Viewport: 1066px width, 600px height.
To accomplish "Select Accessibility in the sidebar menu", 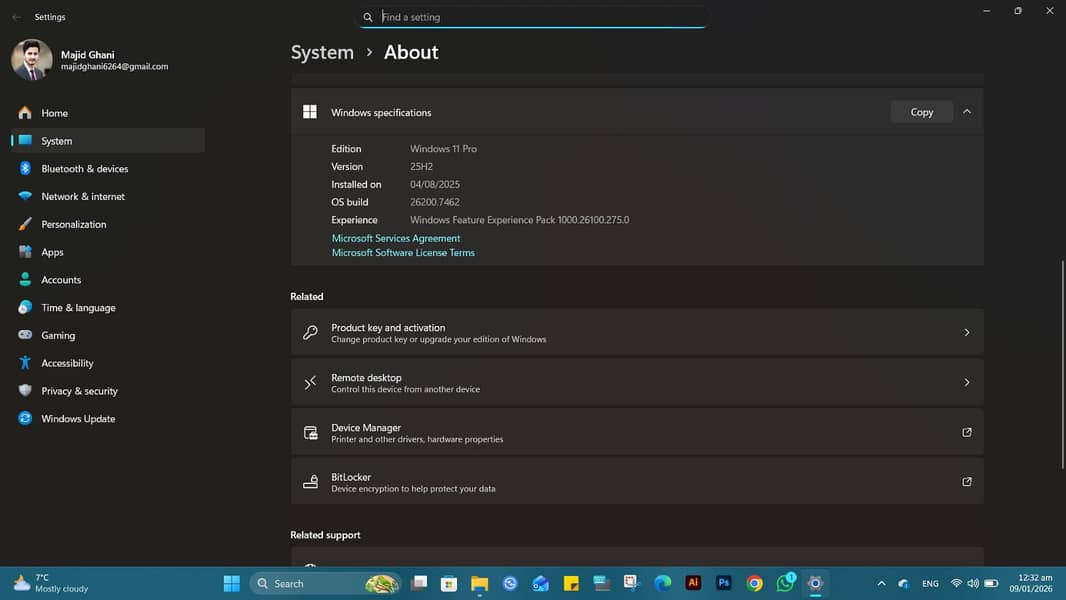I will click(x=67, y=363).
